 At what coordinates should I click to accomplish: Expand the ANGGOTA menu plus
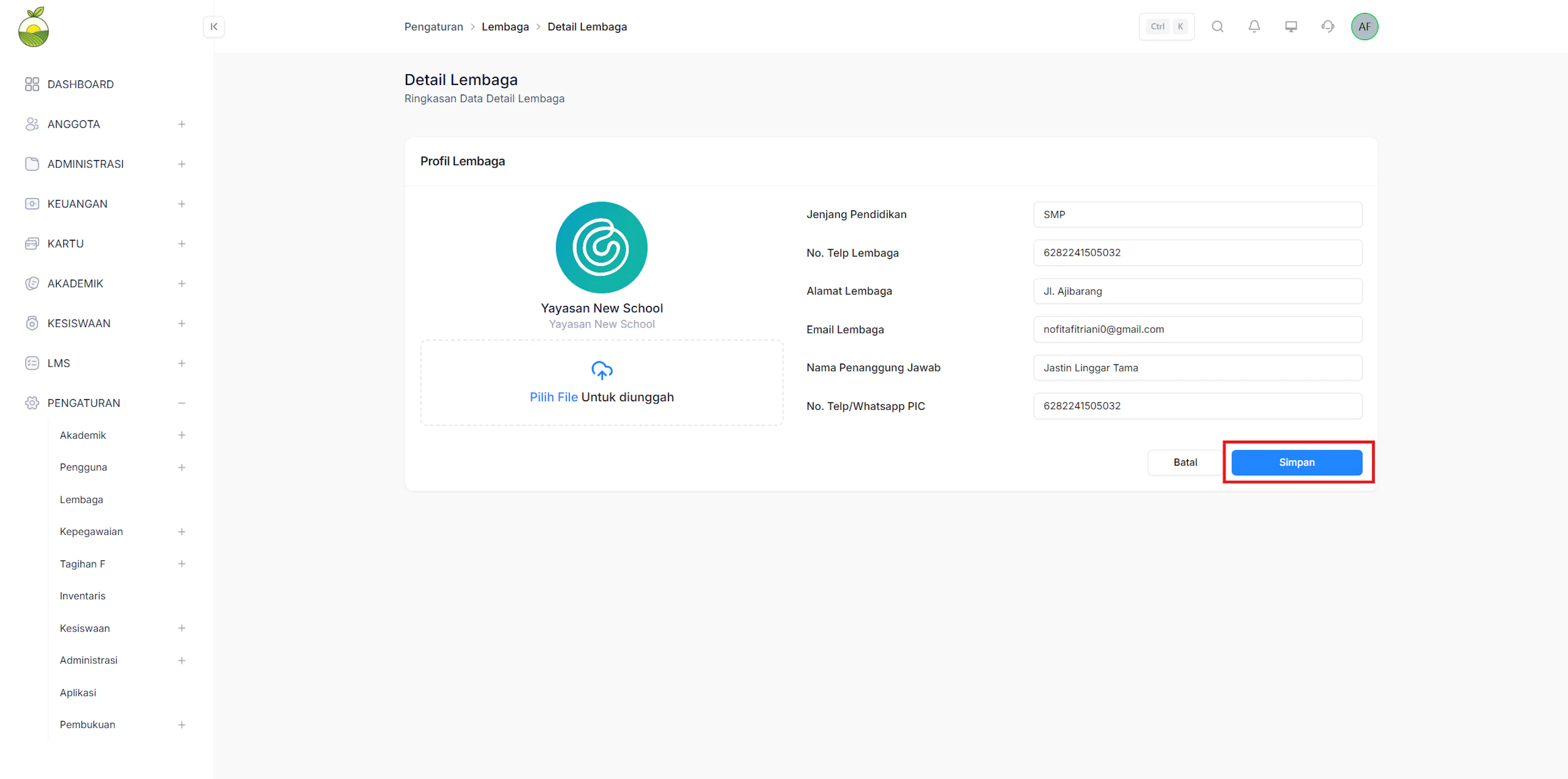coord(181,124)
